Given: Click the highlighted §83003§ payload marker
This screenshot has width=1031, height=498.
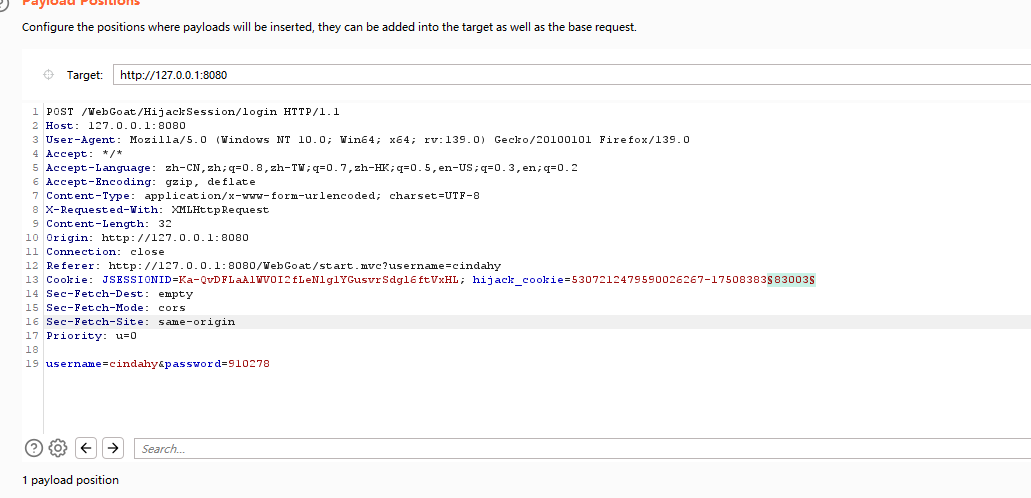Looking at the screenshot, I should click(x=790, y=280).
